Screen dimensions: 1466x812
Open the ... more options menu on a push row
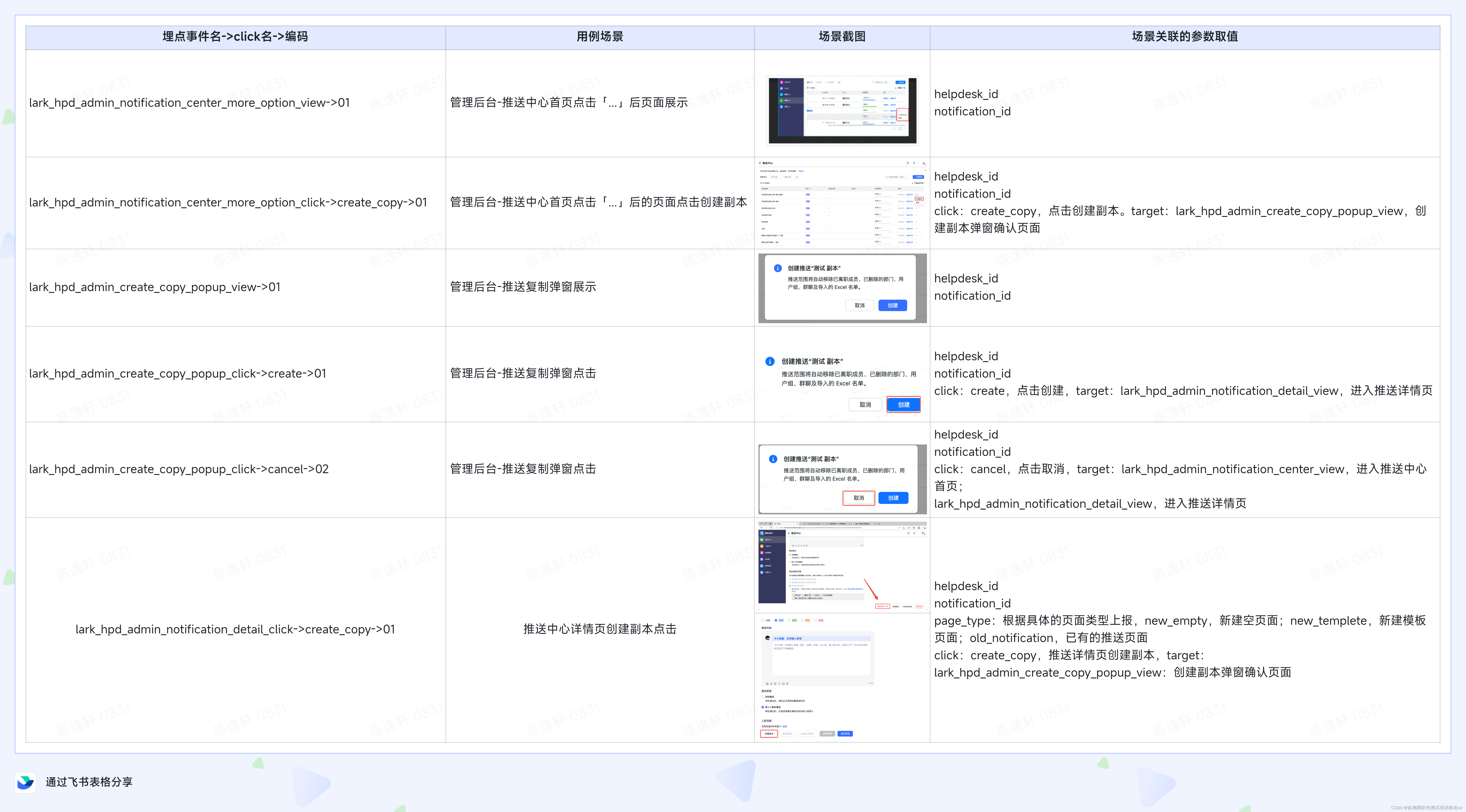click(916, 195)
